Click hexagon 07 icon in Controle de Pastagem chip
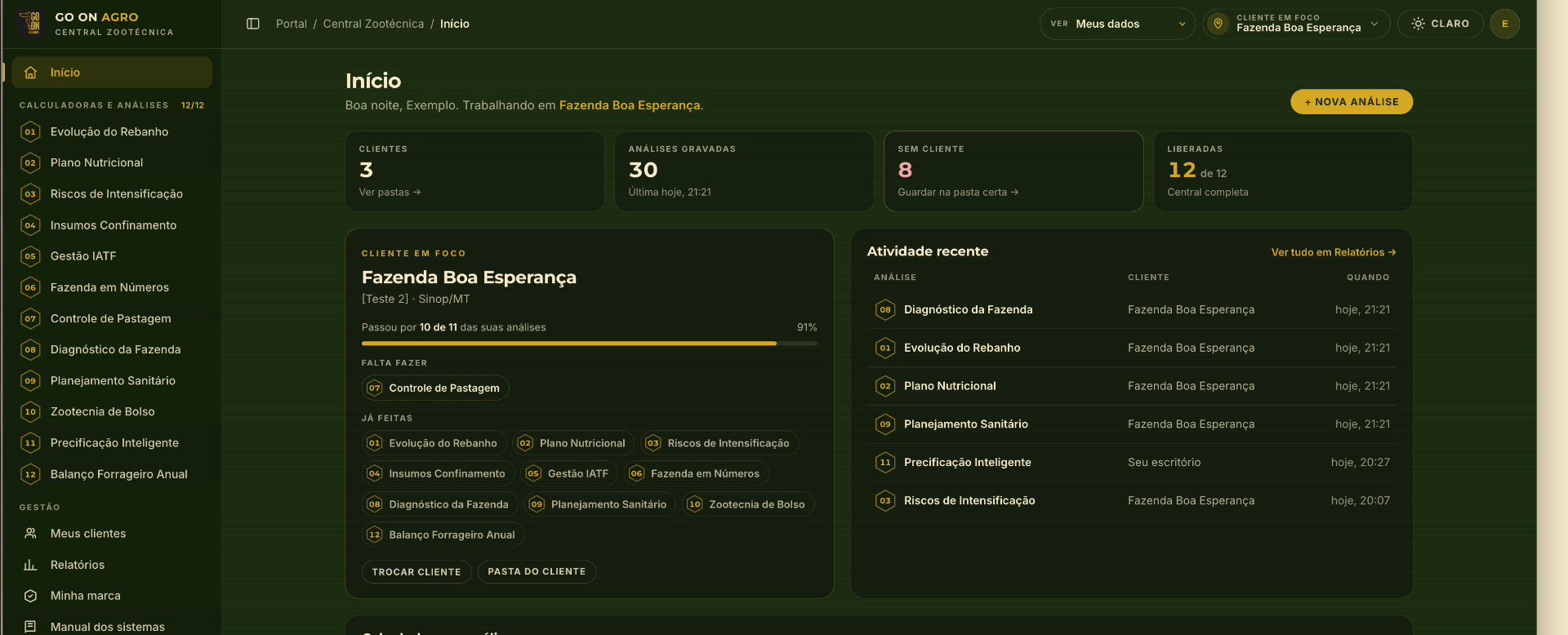The width and height of the screenshot is (1568, 635). pyautogui.click(x=375, y=389)
